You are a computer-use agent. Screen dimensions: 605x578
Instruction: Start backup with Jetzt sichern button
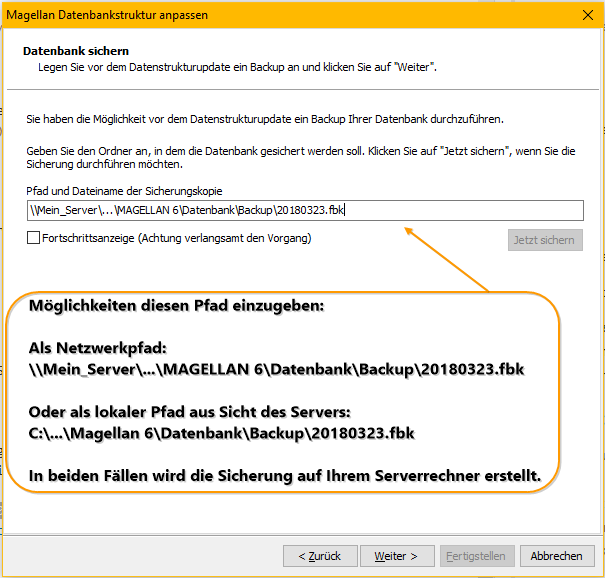click(545, 240)
